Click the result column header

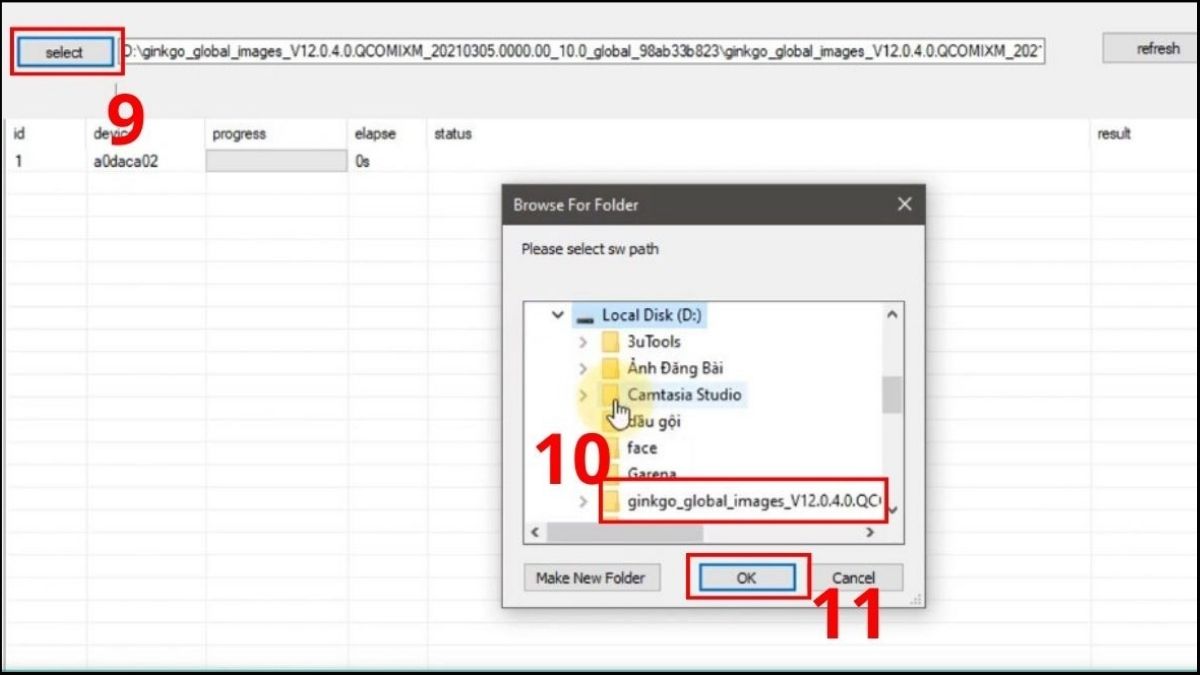click(x=1113, y=134)
